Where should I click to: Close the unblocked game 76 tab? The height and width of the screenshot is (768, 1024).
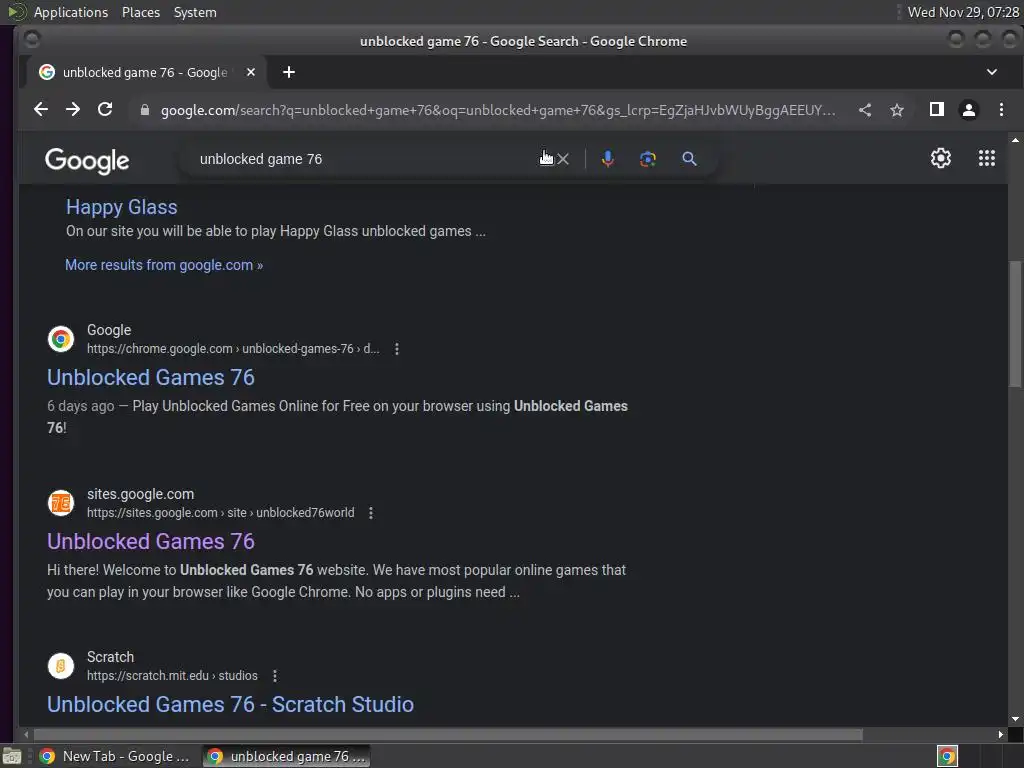pos(251,72)
